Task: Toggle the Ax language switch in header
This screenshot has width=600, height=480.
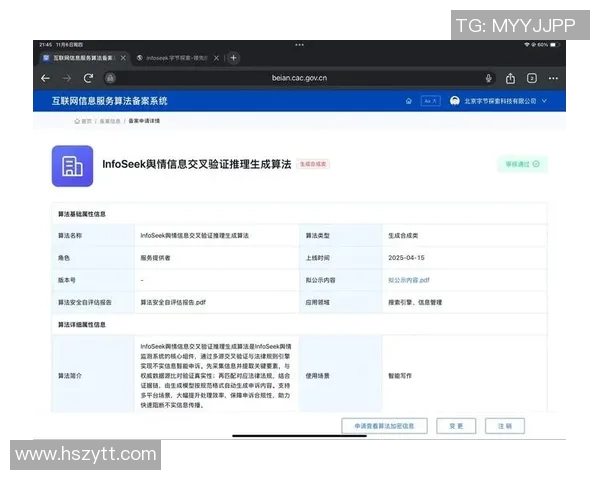Action: (x=430, y=101)
